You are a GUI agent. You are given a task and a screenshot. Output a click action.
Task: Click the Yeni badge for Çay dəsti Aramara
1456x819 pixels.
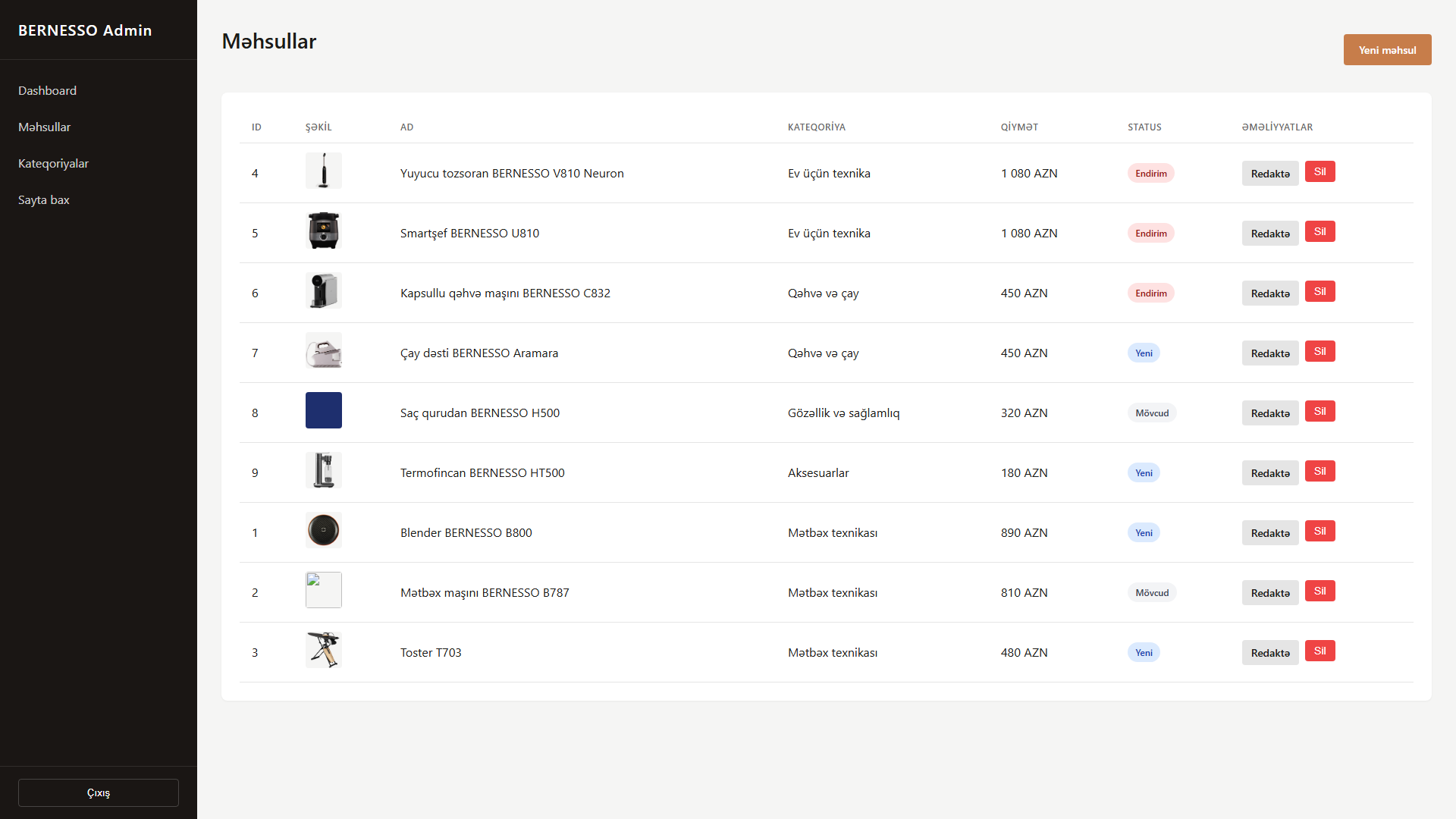[x=1144, y=353]
